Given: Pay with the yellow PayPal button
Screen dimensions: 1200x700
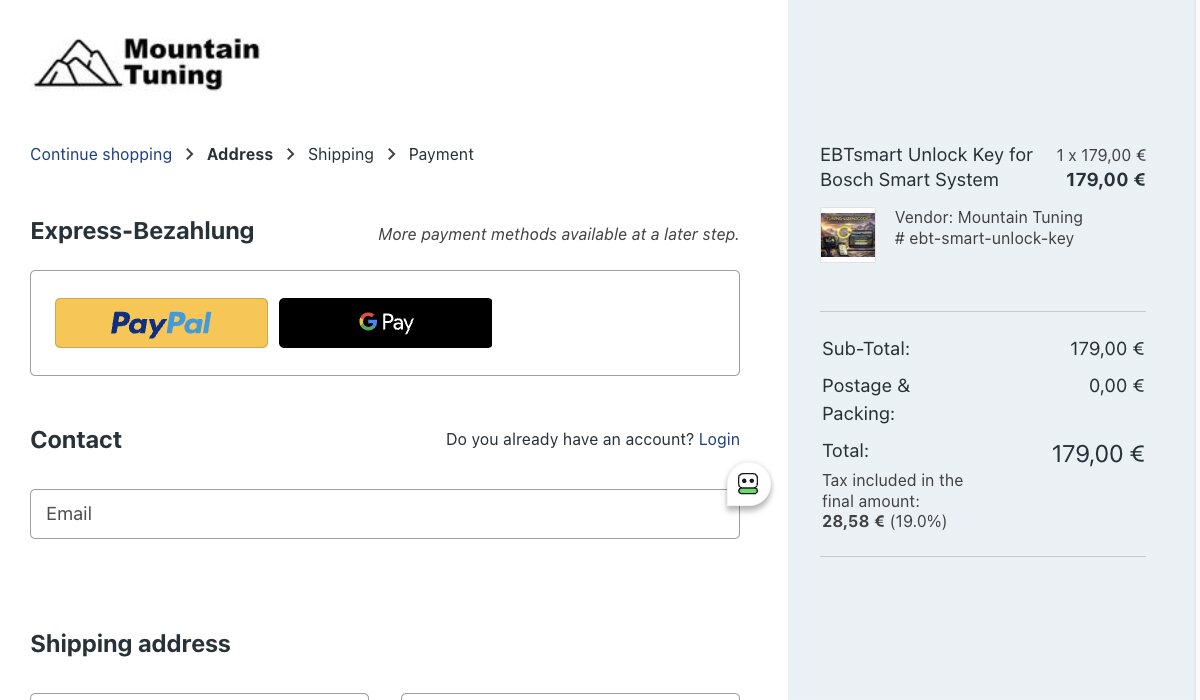Looking at the screenshot, I should (161, 323).
